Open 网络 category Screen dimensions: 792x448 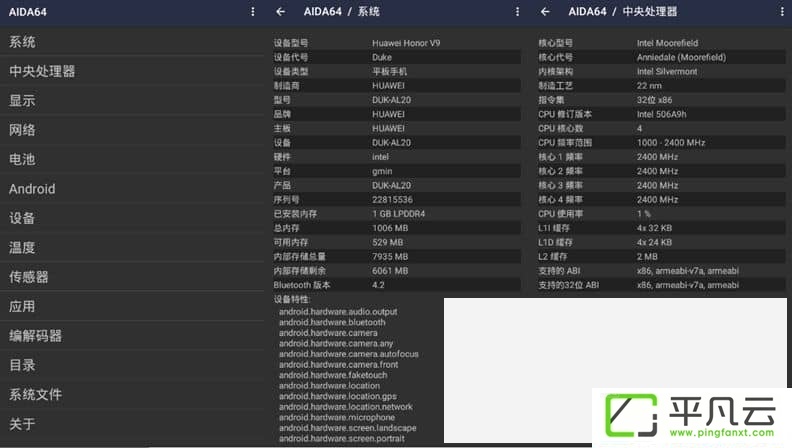point(132,130)
